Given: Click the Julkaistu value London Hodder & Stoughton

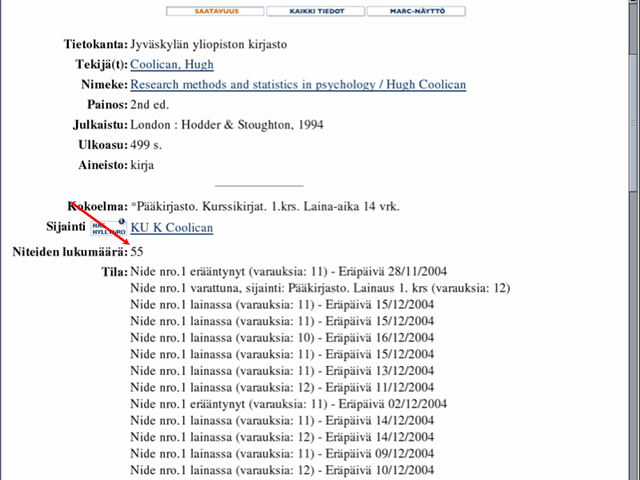Looking at the screenshot, I should click(x=227, y=125).
